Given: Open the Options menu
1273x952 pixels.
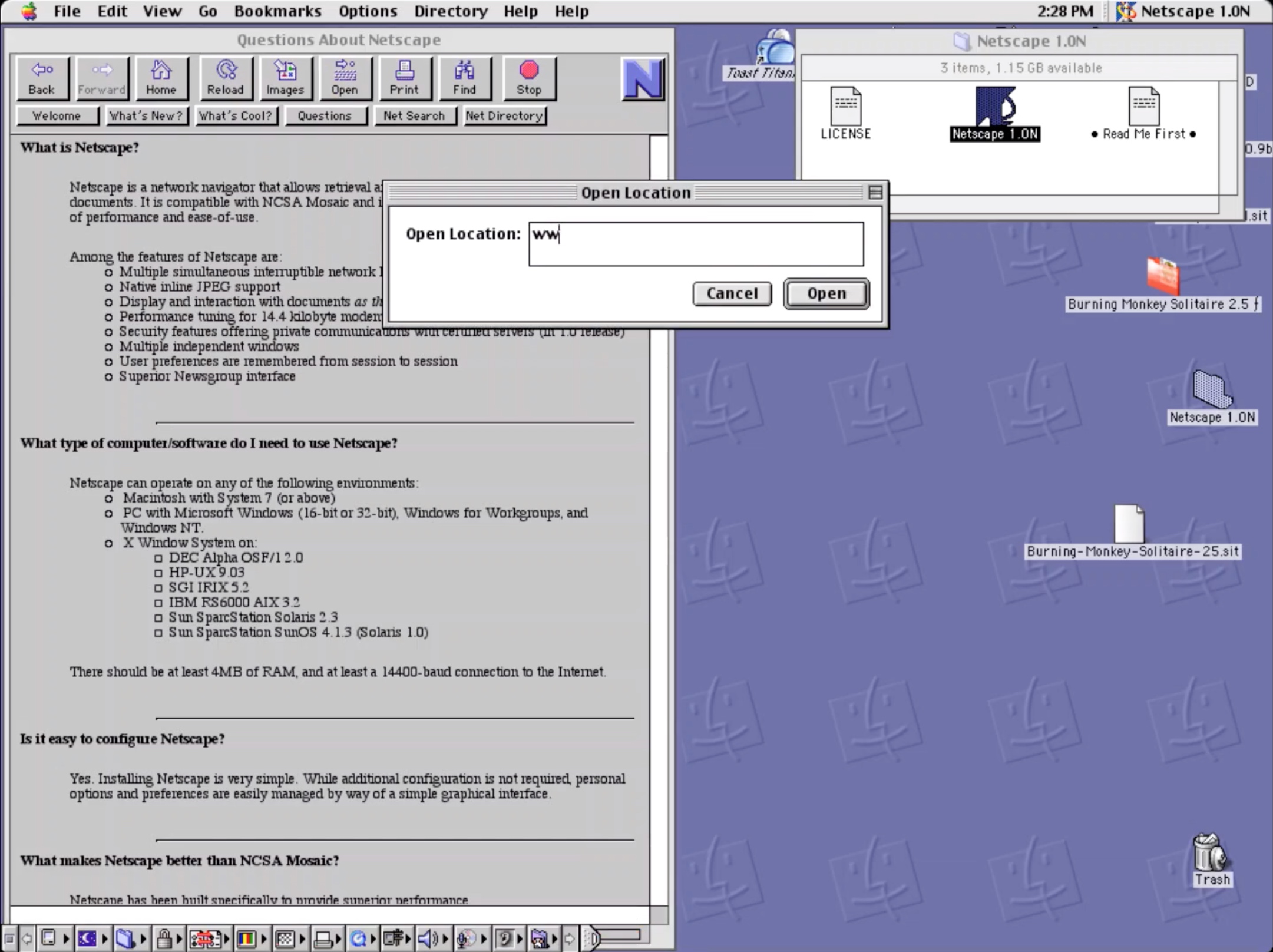Looking at the screenshot, I should tap(368, 11).
